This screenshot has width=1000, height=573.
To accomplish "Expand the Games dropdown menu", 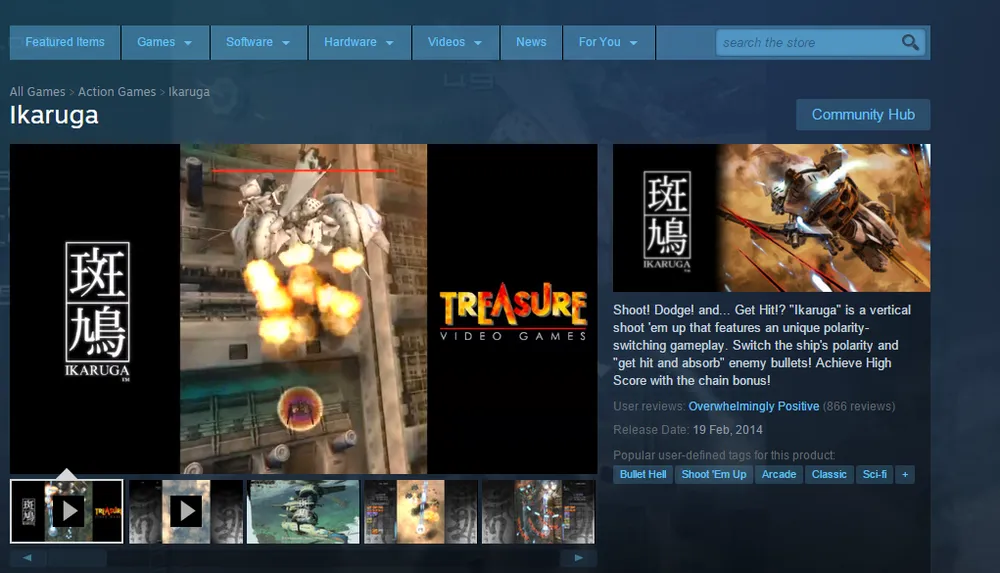I will click(x=165, y=42).
